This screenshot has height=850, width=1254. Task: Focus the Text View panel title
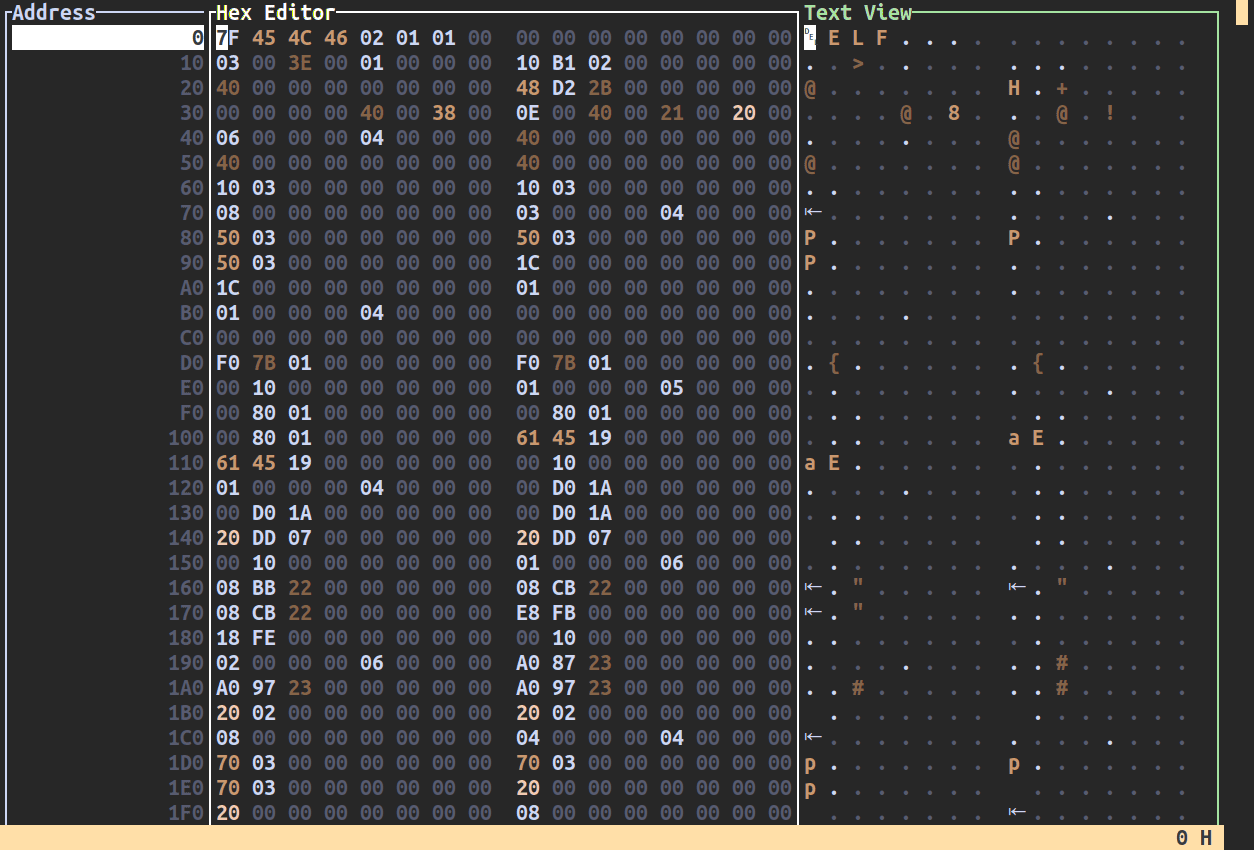click(858, 13)
